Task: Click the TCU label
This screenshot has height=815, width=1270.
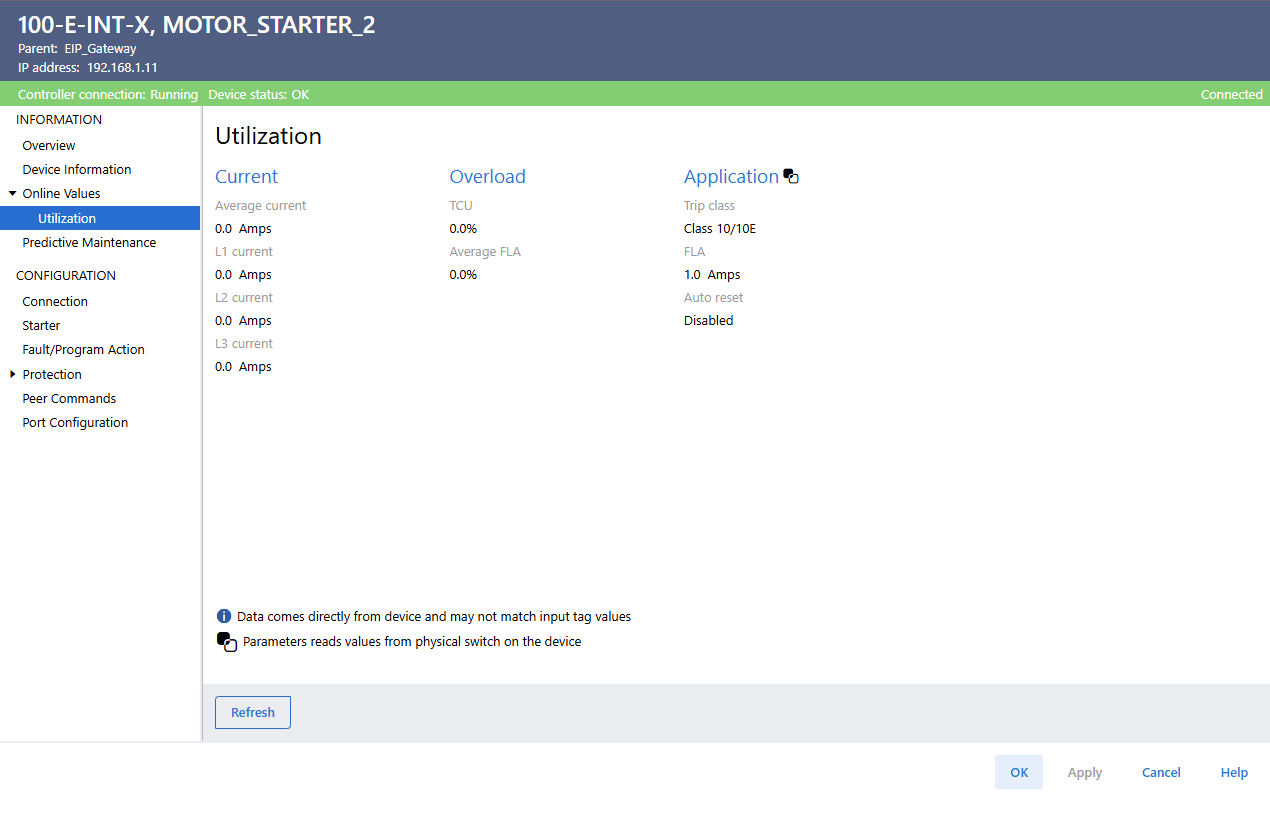Action: tap(461, 205)
